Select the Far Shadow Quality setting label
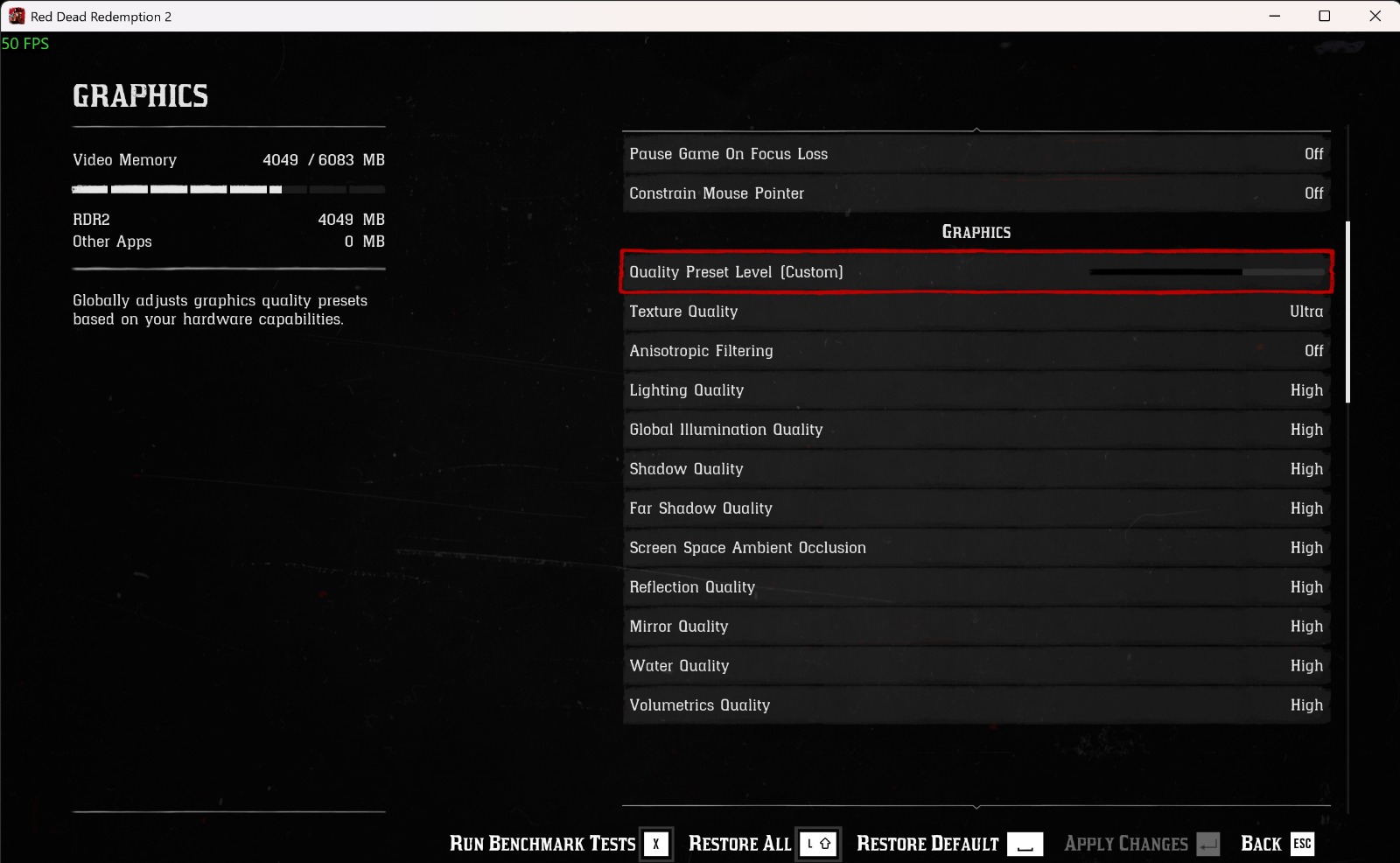This screenshot has width=1400, height=863. [701, 509]
